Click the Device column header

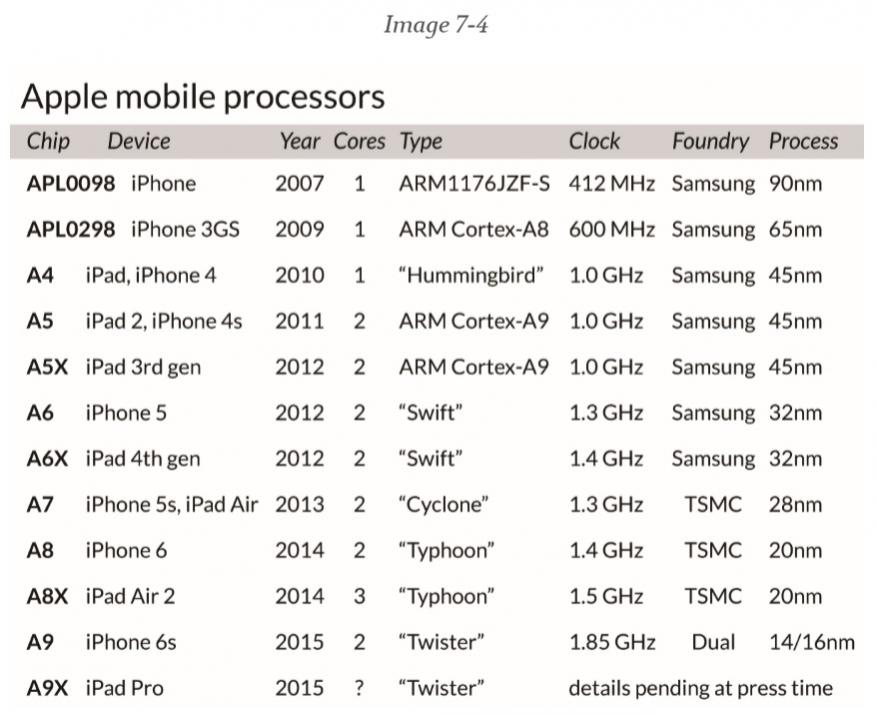tap(139, 141)
